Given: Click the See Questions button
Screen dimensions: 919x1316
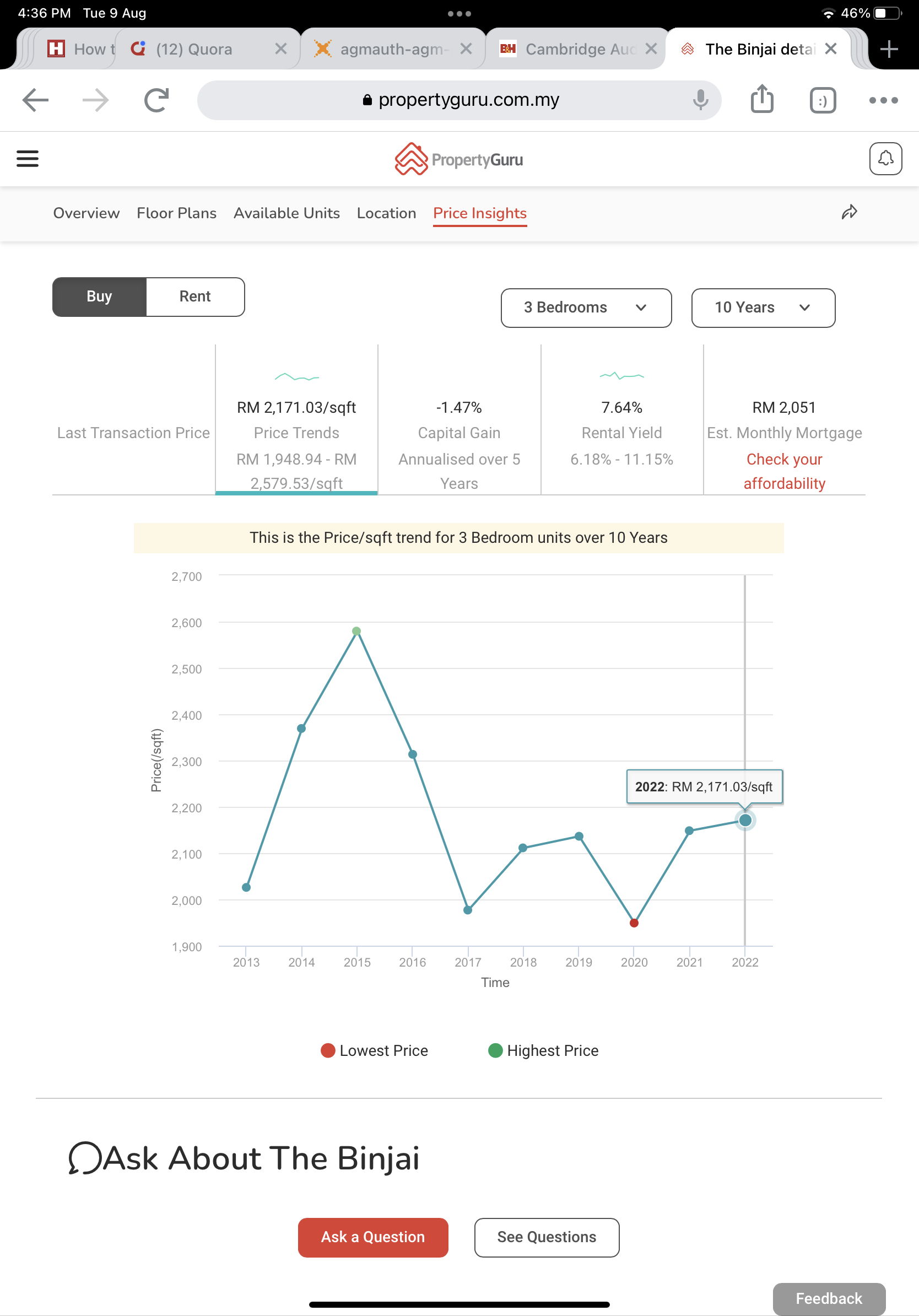Looking at the screenshot, I should [x=547, y=1237].
